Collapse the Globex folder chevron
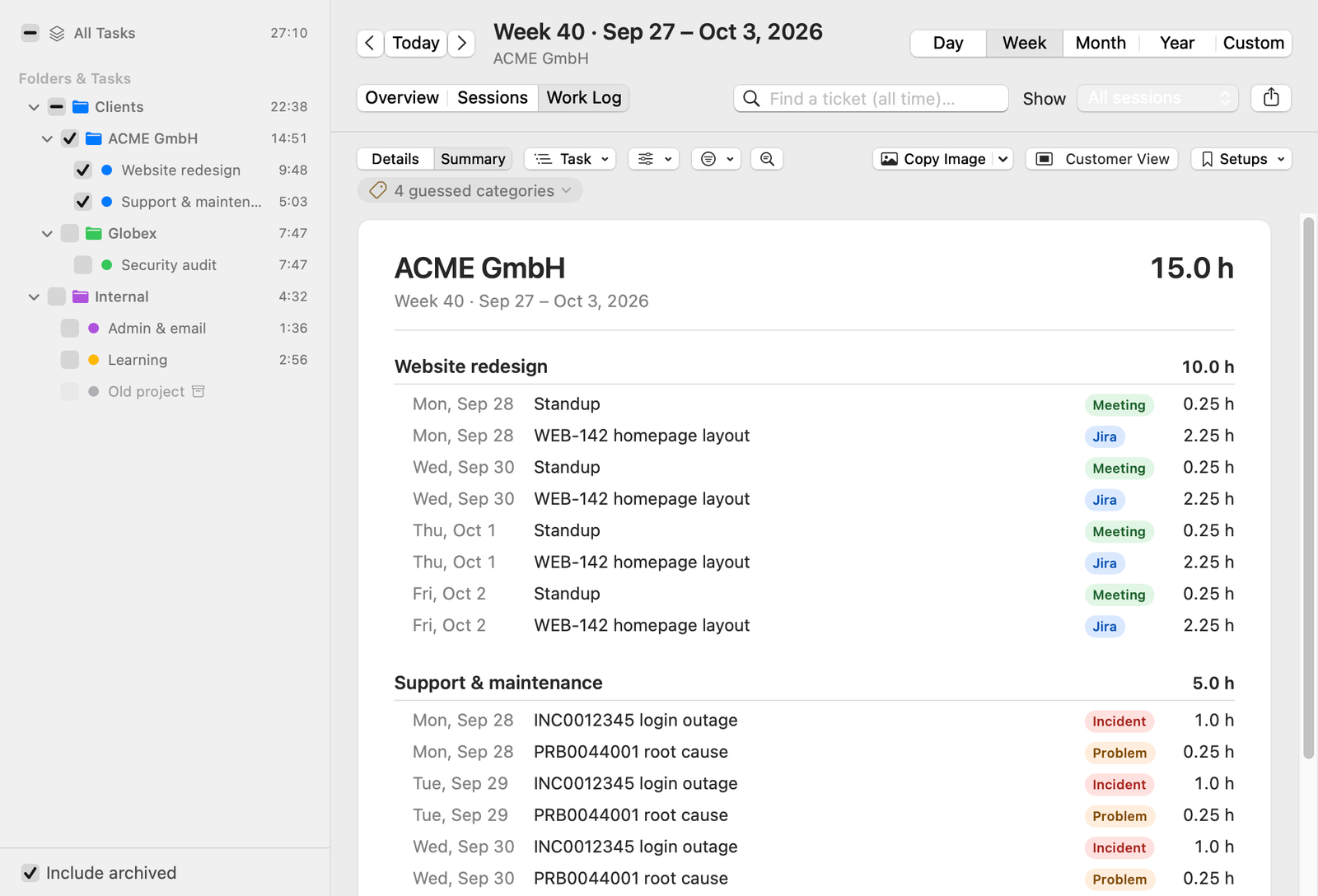1318x896 pixels. [47, 234]
